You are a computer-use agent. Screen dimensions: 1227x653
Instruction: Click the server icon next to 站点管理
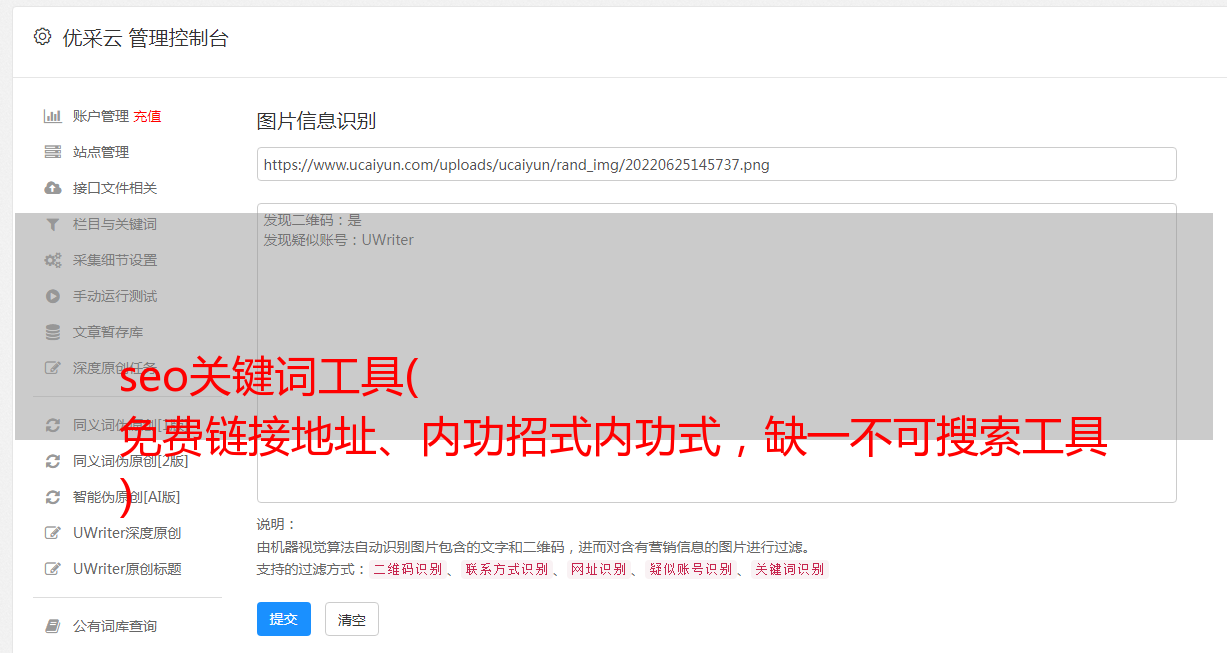pos(53,152)
